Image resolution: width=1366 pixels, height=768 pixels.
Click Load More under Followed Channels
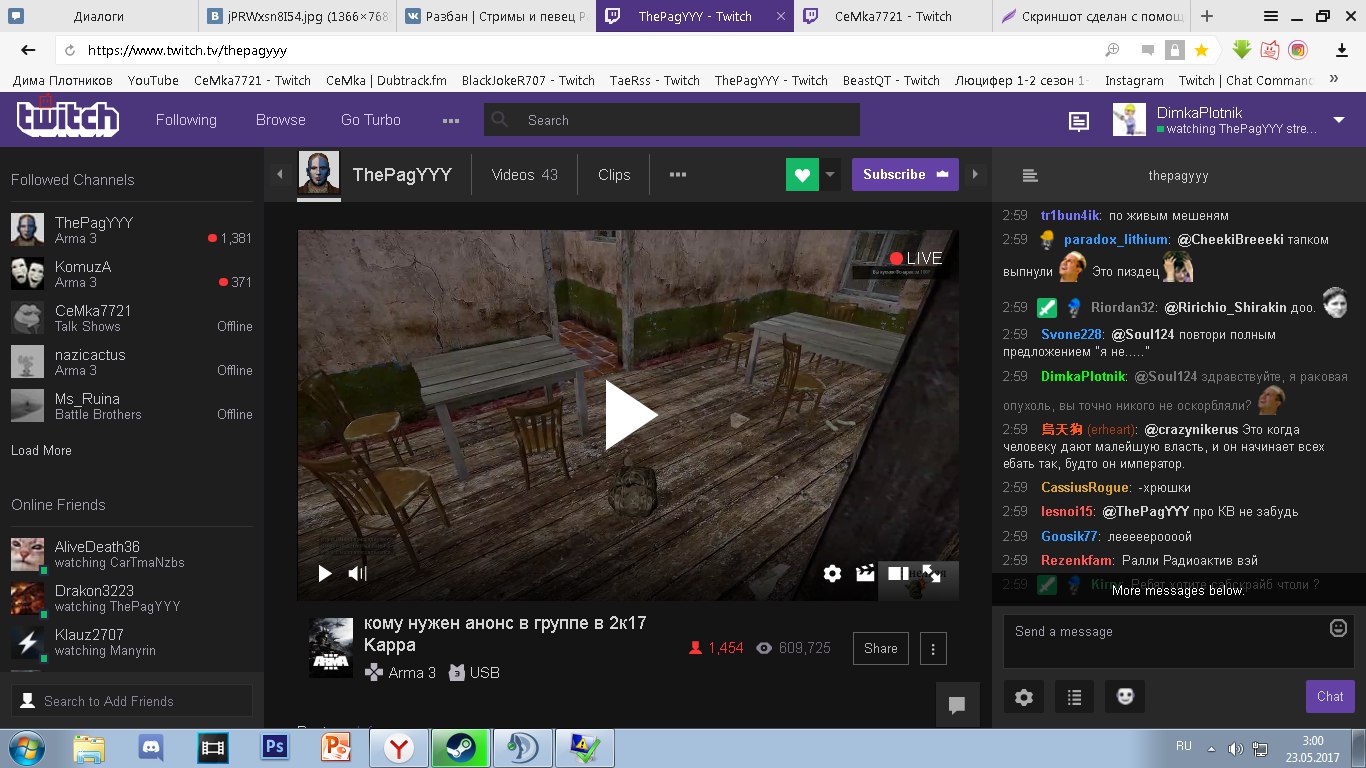pyautogui.click(x=41, y=451)
